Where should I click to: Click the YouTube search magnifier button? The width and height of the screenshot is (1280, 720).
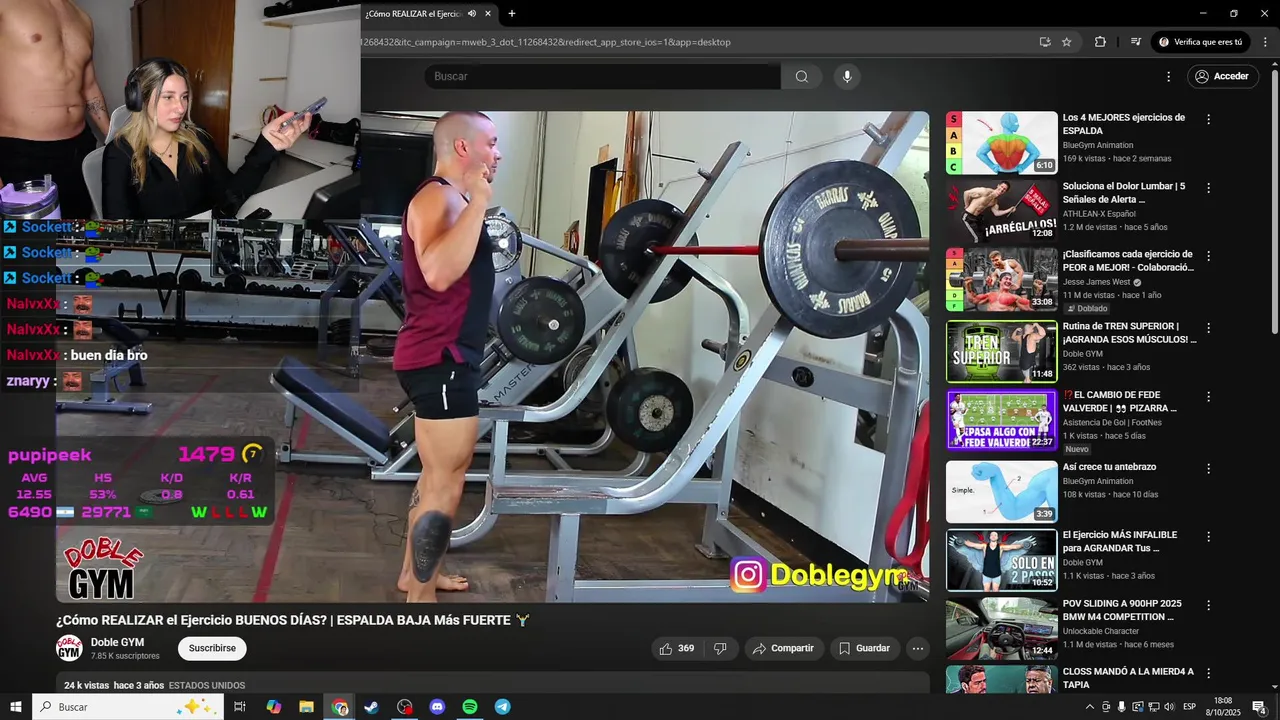point(801,77)
